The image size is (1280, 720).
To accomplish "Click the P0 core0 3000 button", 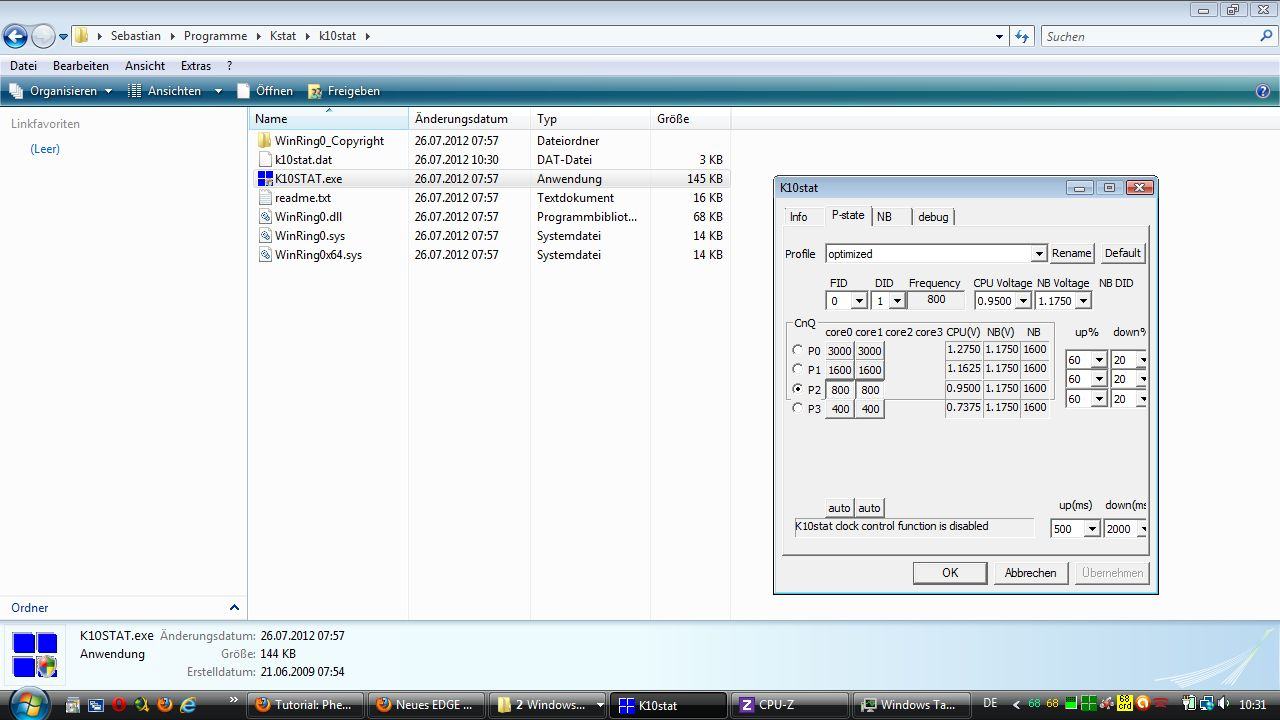I will point(839,351).
